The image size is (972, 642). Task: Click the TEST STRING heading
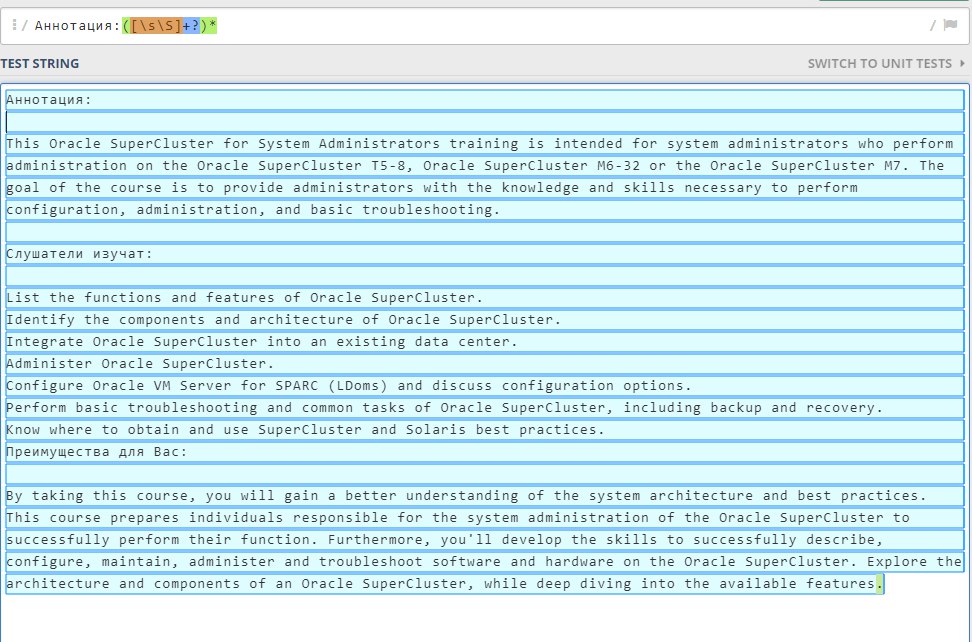[40, 63]
